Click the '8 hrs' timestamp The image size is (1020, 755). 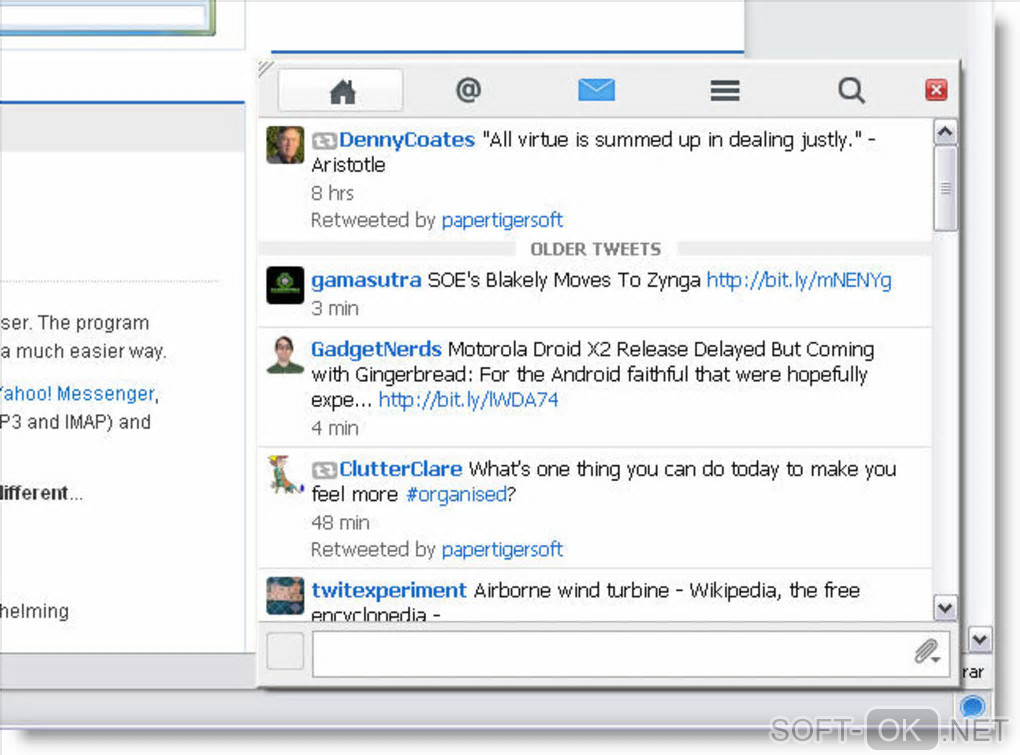(x=332, y=193)
